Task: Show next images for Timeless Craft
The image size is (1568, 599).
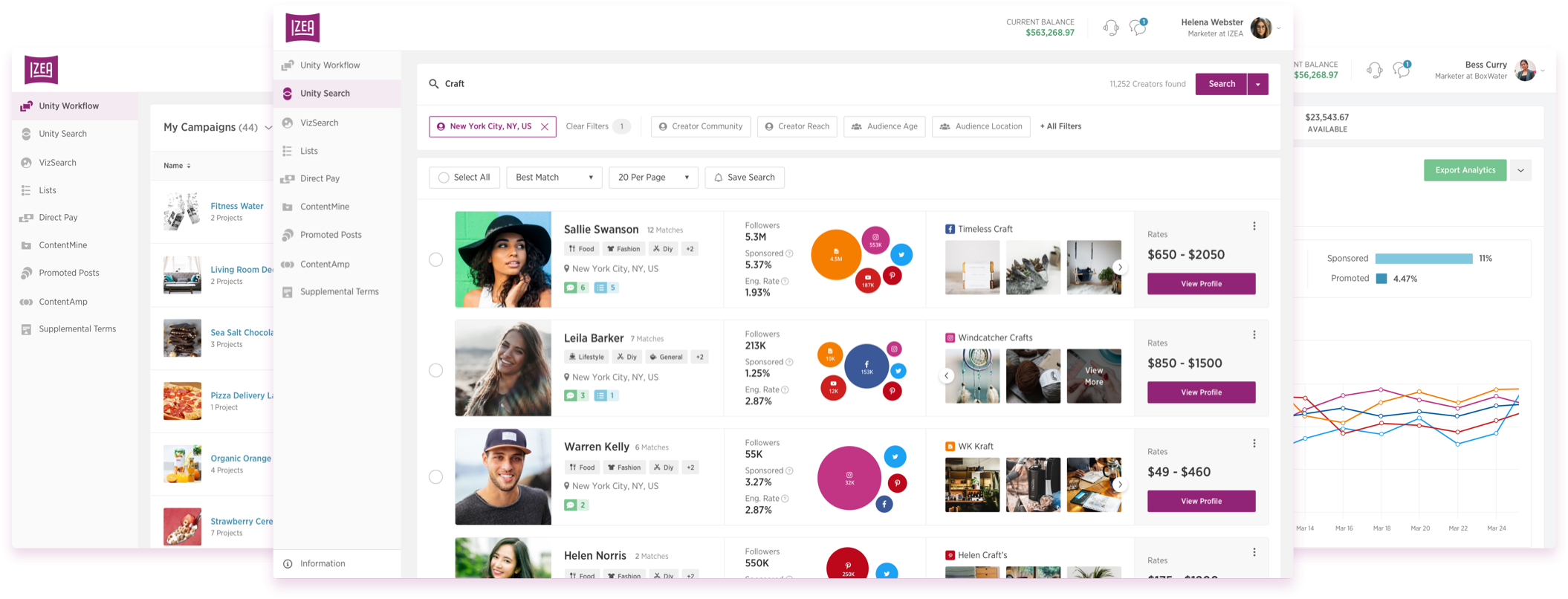Action: pyautogui.click(x=1120, y=268)
